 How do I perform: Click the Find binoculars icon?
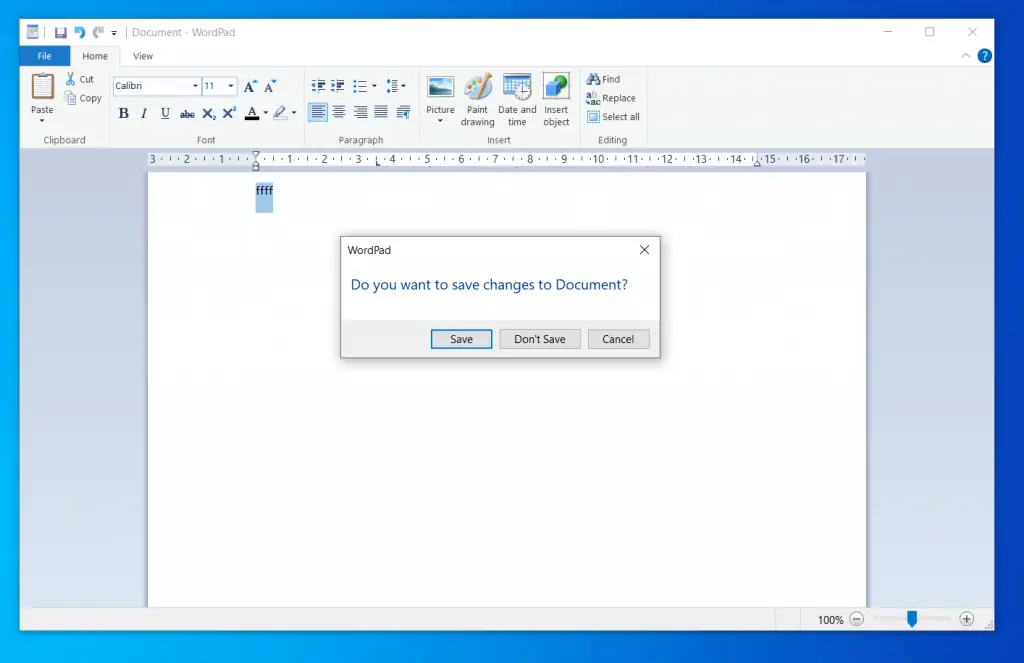[593, 79]
